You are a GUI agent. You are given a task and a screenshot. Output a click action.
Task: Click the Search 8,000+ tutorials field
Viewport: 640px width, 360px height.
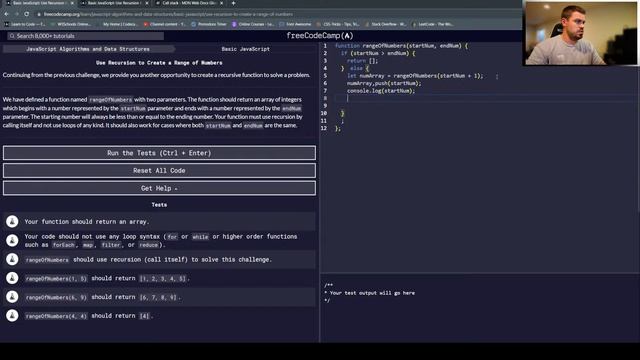pos(85,36)
